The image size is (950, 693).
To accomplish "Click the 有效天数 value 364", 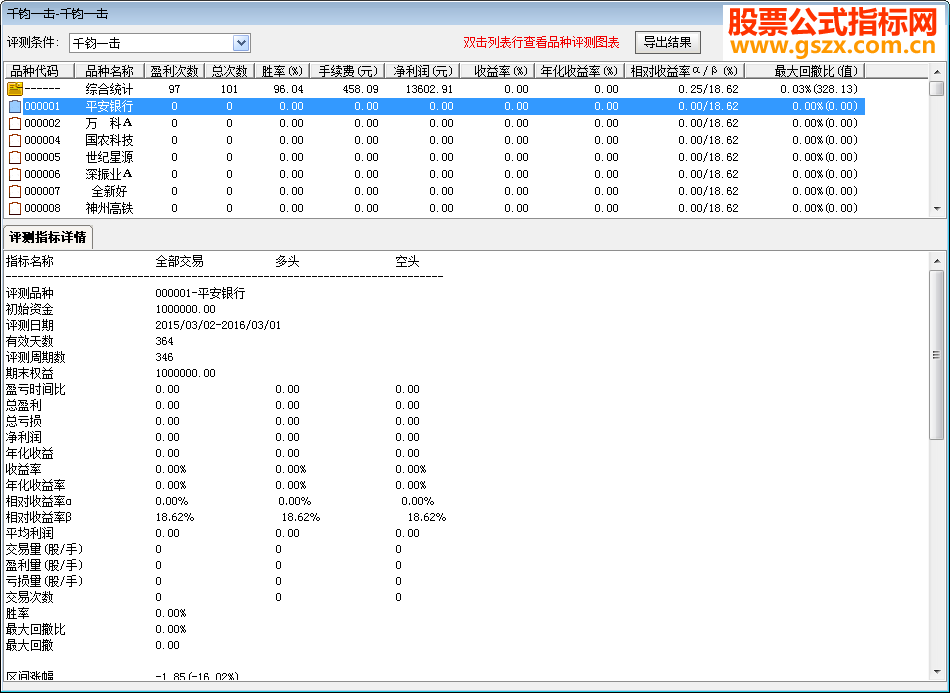I will tap(164, 341).
